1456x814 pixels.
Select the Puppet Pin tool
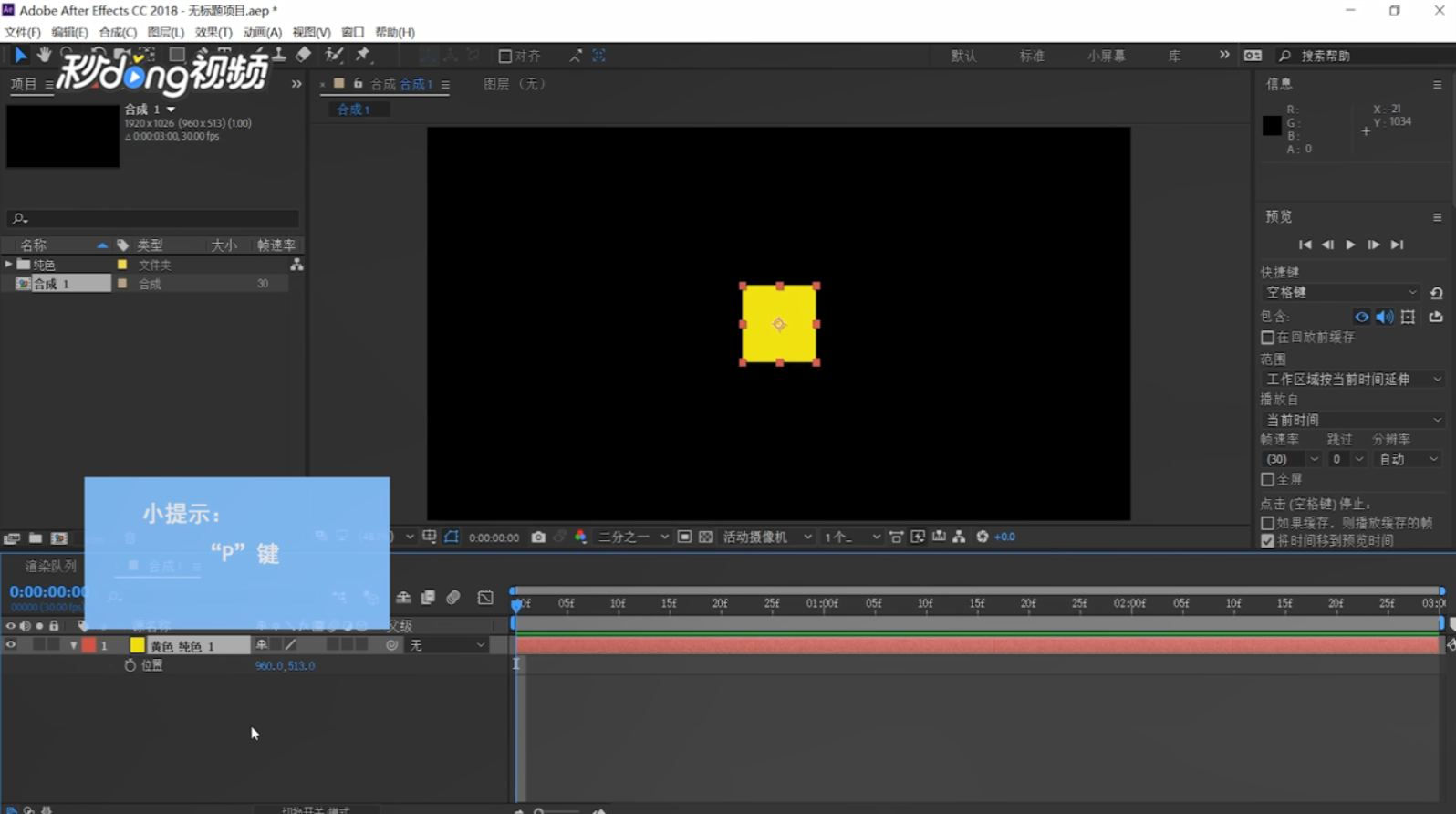[x=363, y=55]
